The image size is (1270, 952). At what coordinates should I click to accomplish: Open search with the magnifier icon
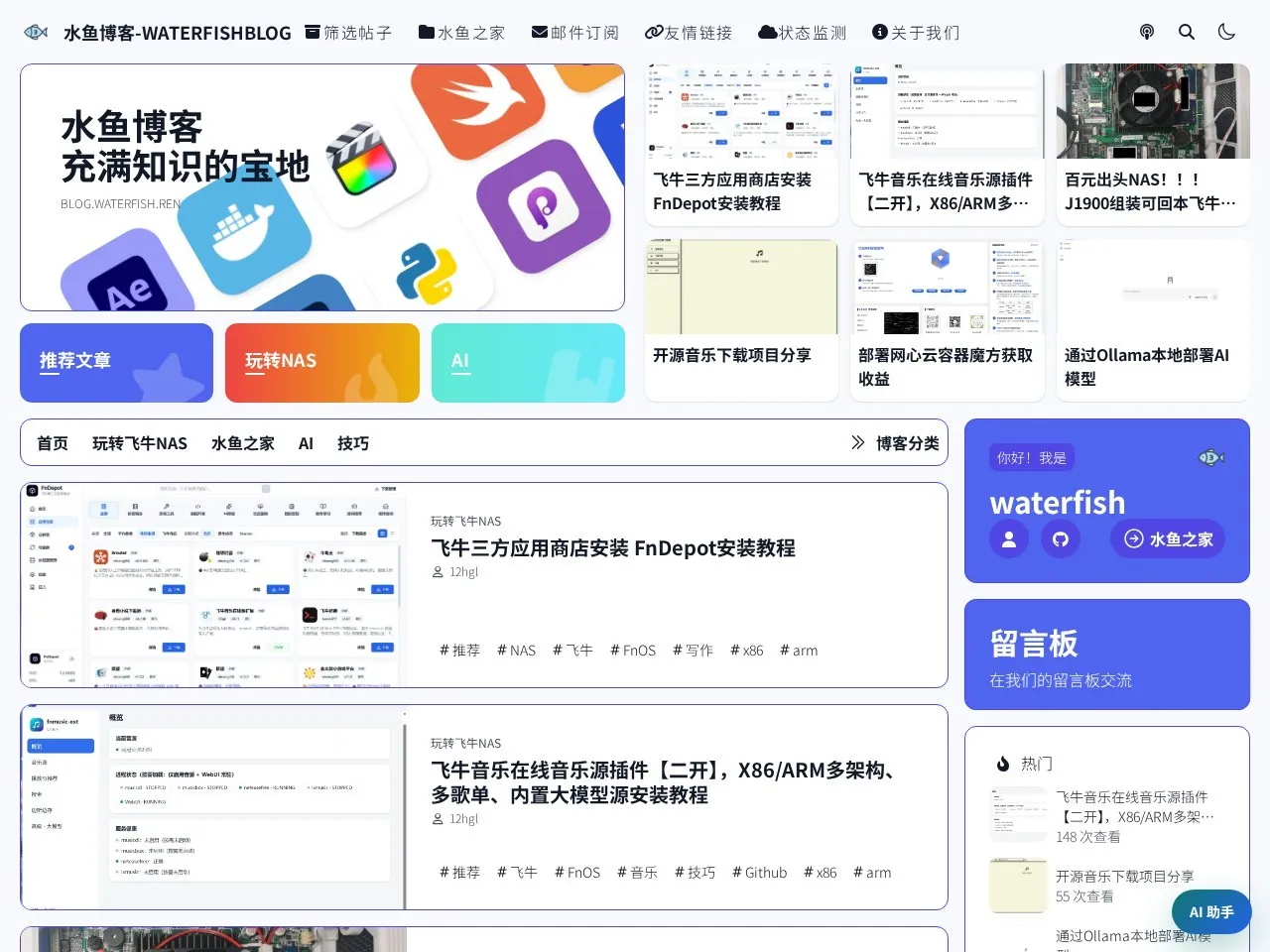[x=1187, y=32]
